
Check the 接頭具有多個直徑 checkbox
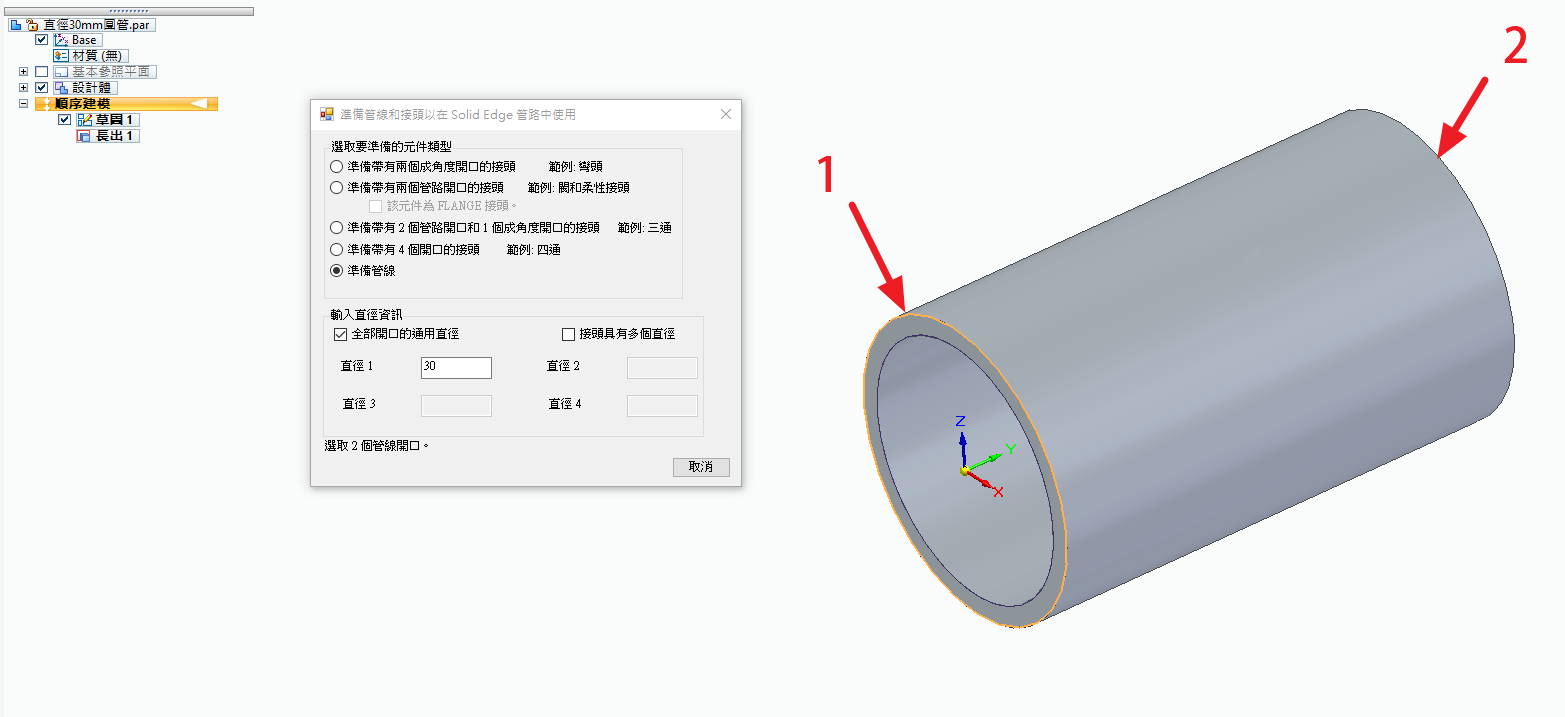point(569,334)
